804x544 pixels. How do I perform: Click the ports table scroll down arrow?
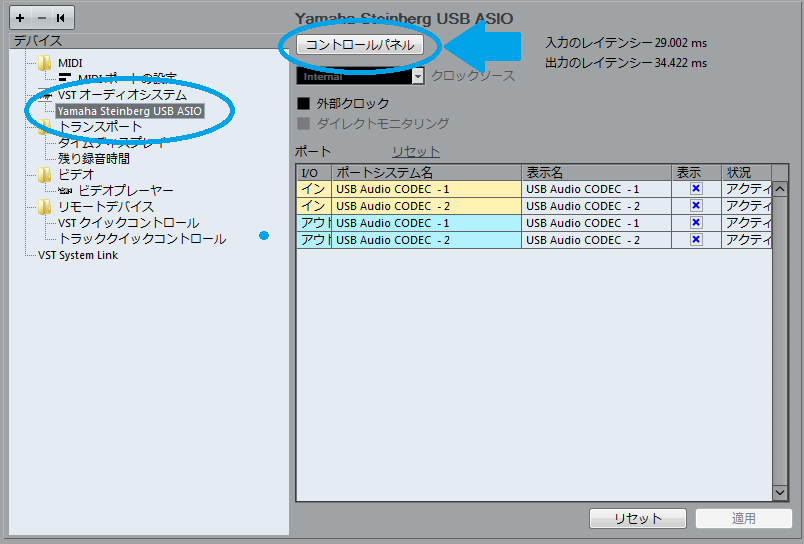coord(780,492)
